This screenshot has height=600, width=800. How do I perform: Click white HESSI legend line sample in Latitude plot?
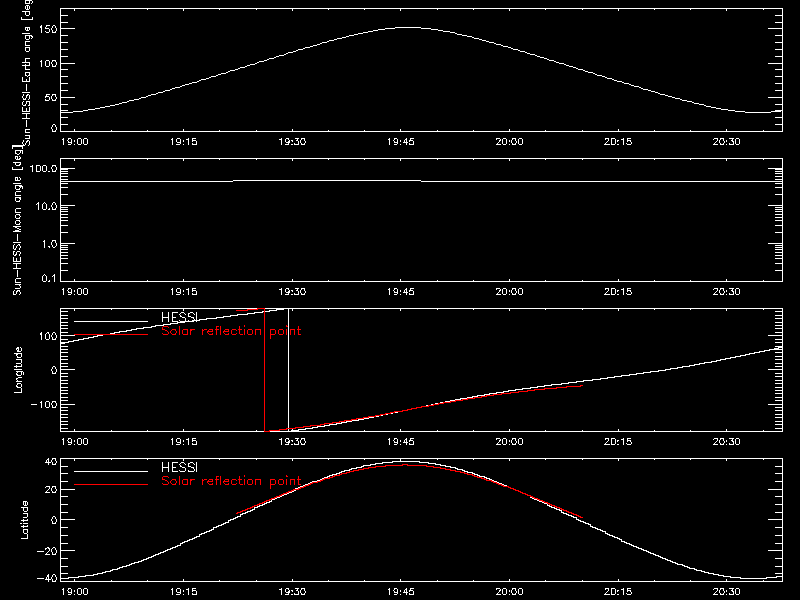[111, 471]
